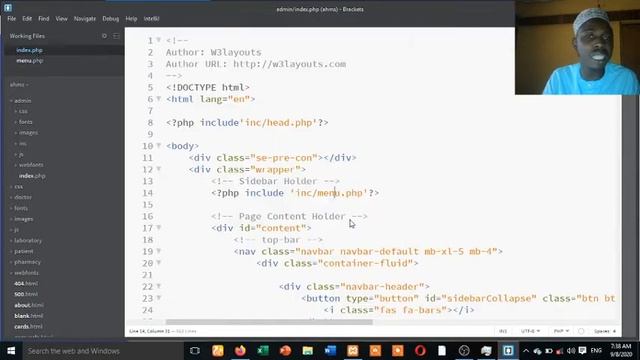This screenshot has height=360, width=640.
Task: Open the Find menu
Action: [44, 19]
